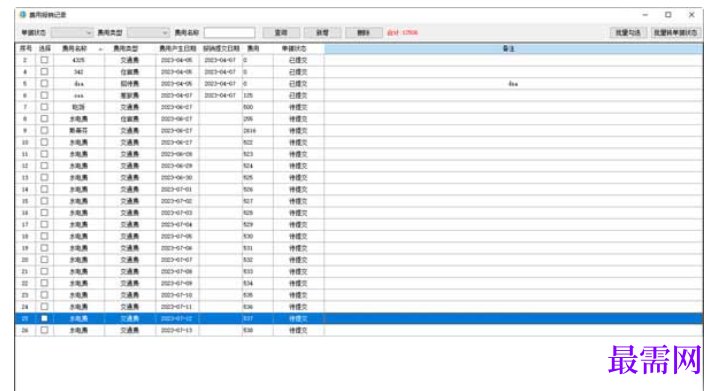720x391 pixels.
Task: Click the 报销提交日期 column header
Action: 221,48
